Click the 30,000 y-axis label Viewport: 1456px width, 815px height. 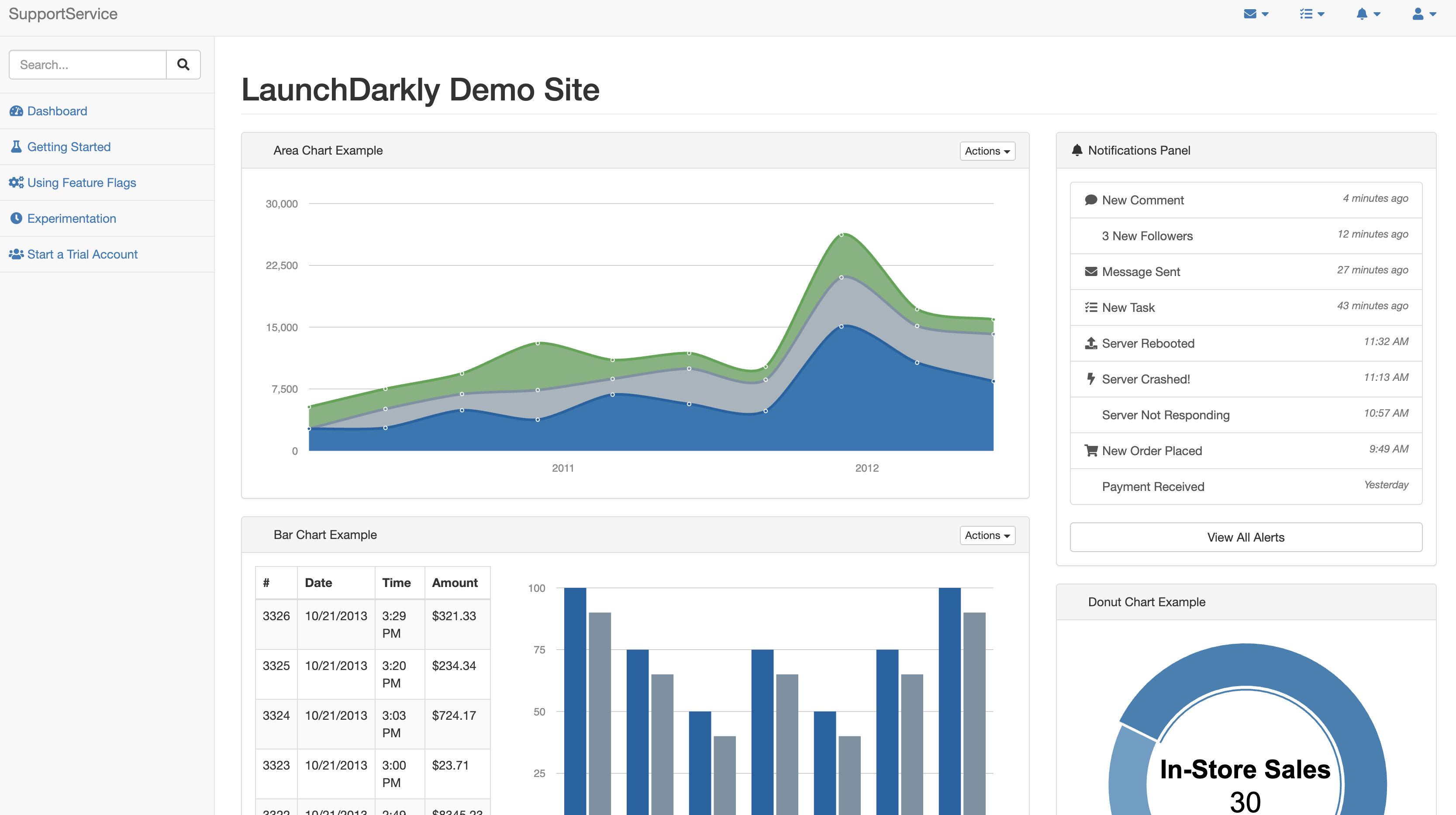(x=282, y=204)
